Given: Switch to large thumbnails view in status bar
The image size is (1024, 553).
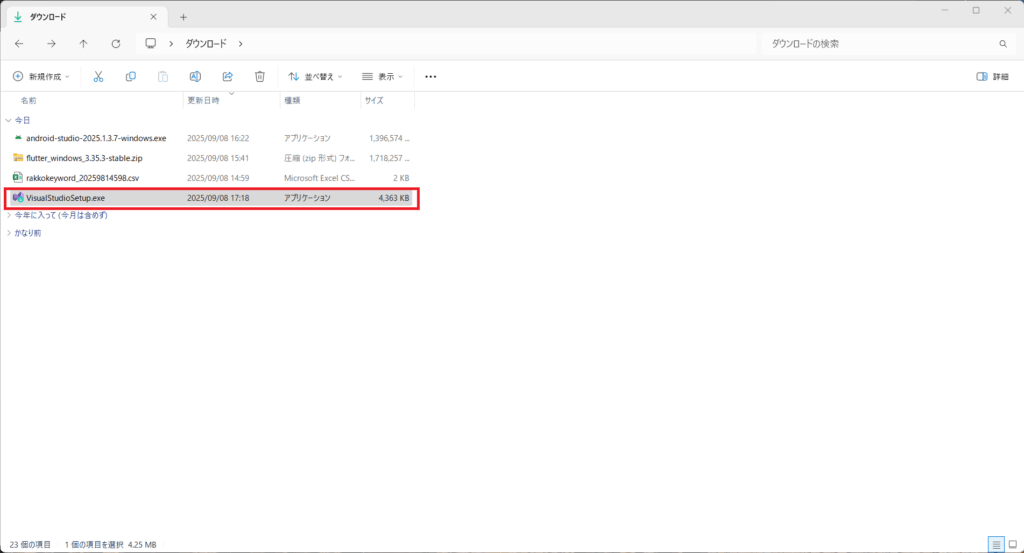Looking at the screenshot, I should point(1012,544).
